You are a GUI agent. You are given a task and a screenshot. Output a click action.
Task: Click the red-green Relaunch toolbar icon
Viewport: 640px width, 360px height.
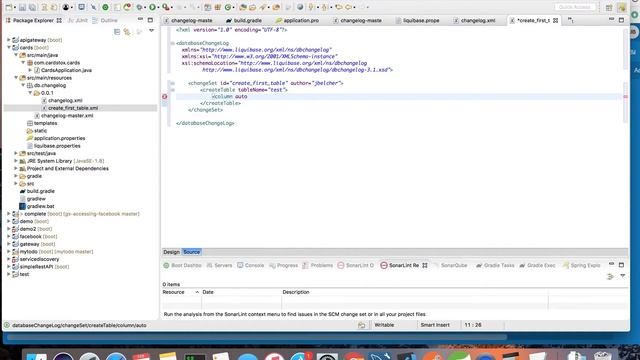tap(127, 7)
